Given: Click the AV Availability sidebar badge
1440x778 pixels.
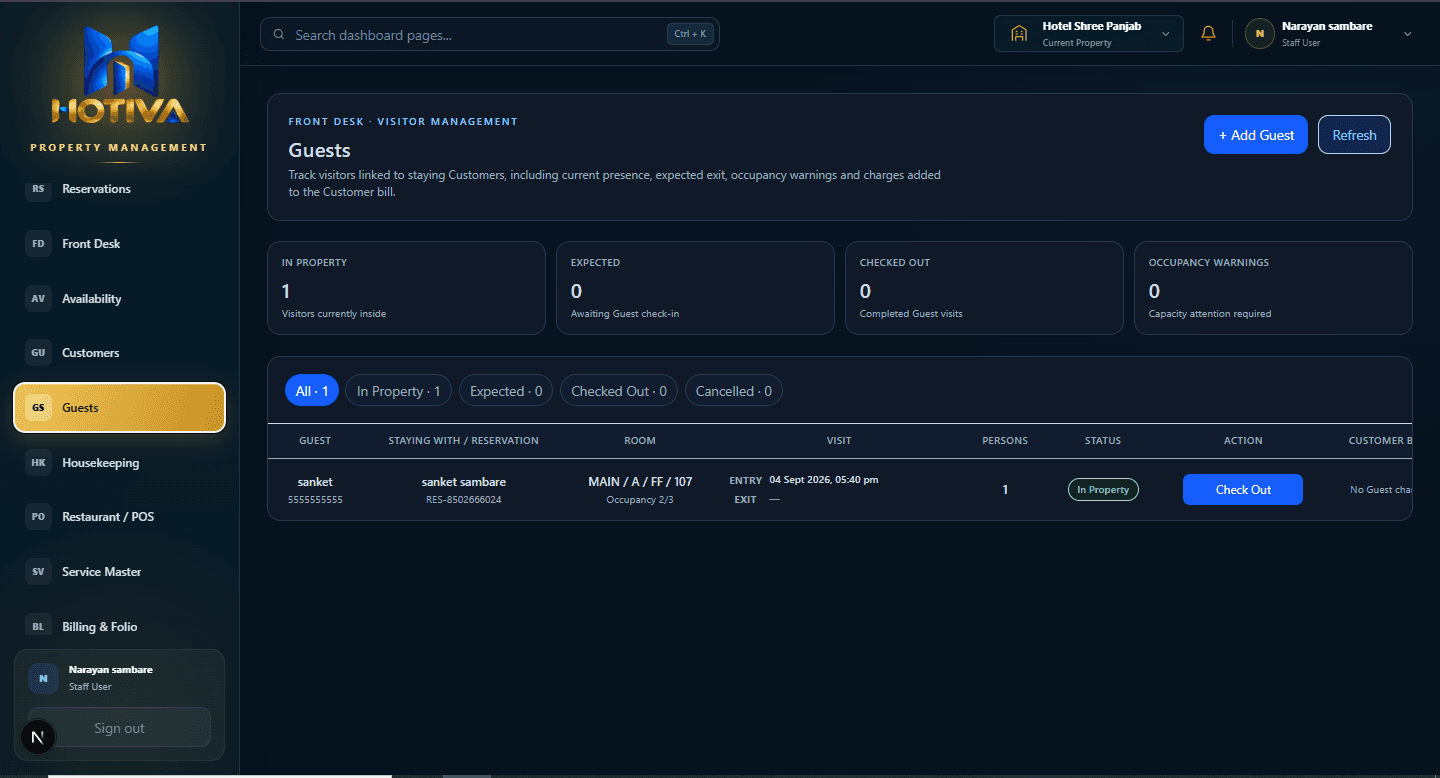Looking at the screenshot, I should (38, 299).
